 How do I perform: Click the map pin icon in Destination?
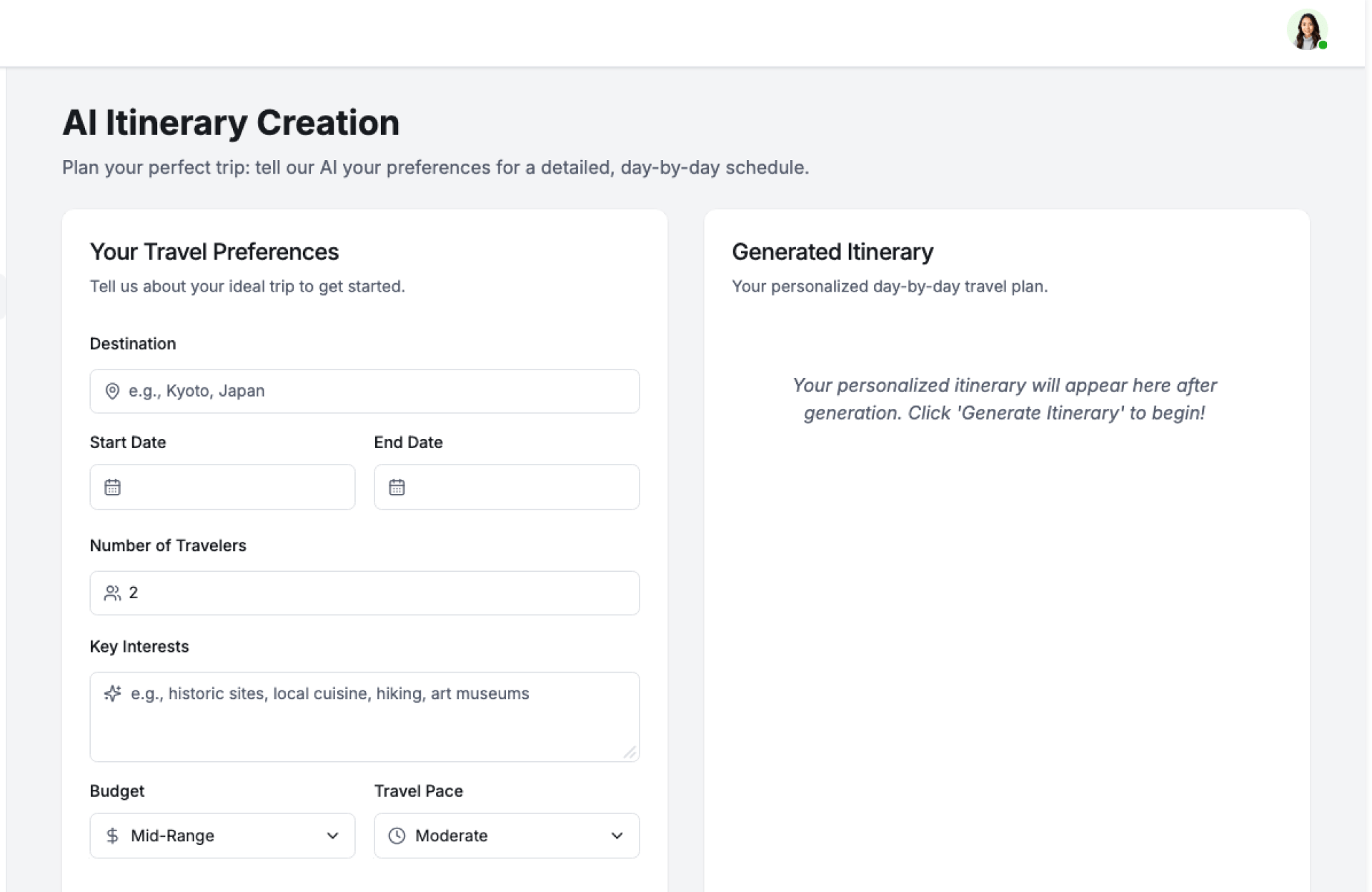coord(112,391)
